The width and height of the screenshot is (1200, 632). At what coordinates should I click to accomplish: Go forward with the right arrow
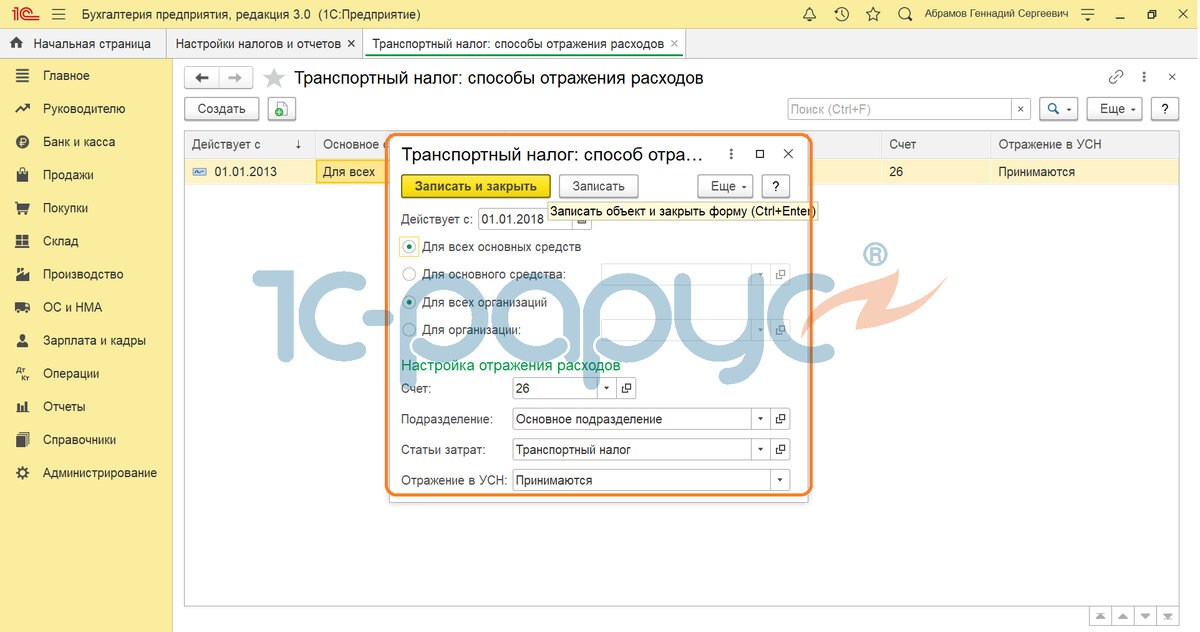point(235,78)
